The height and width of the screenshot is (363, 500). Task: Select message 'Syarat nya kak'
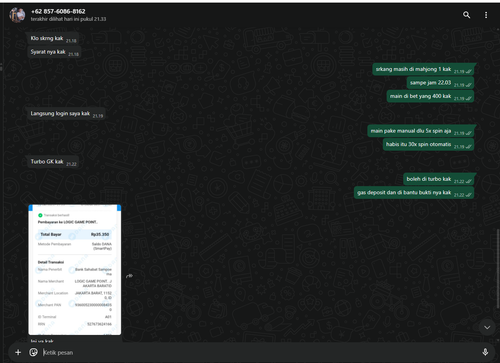coord(54,52)
